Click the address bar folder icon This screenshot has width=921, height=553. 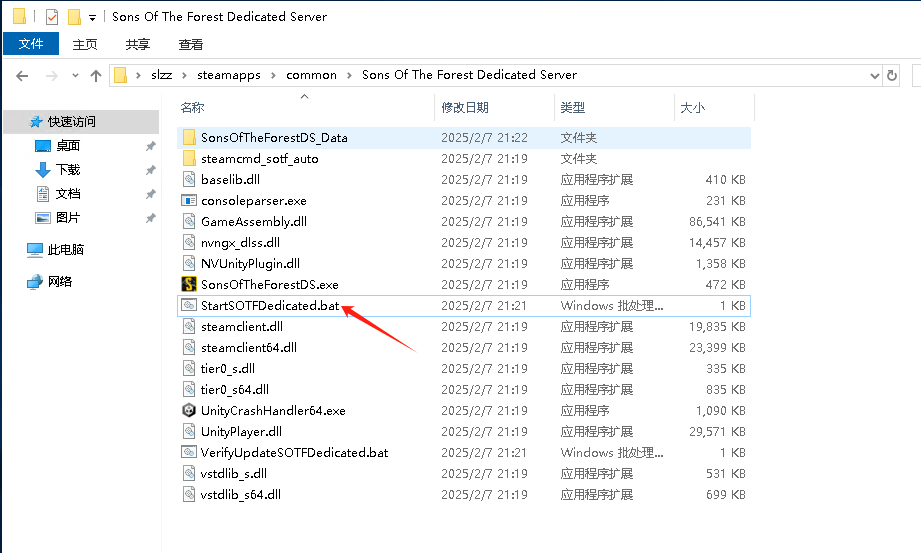120,75
